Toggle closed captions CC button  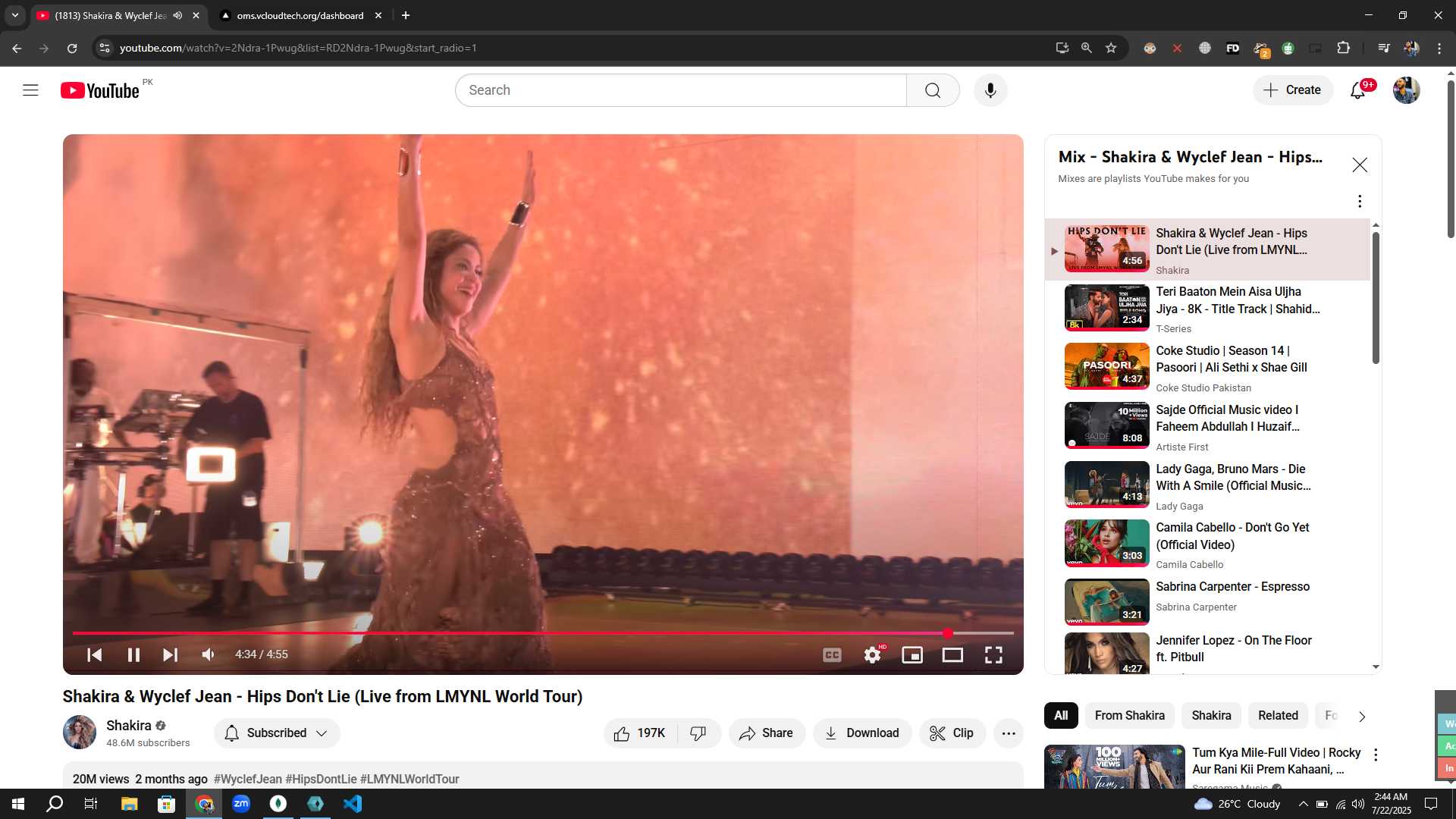click(832, 654)
